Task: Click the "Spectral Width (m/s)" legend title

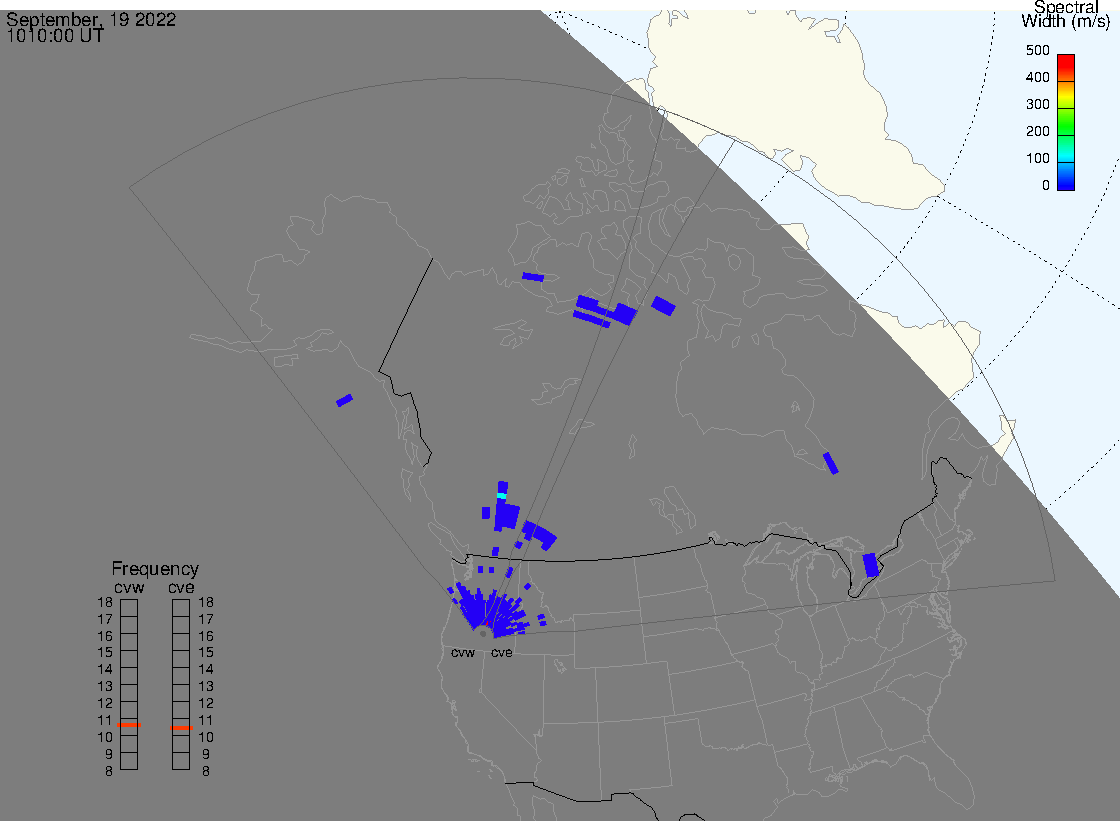Action: (x=1066, y=14)
